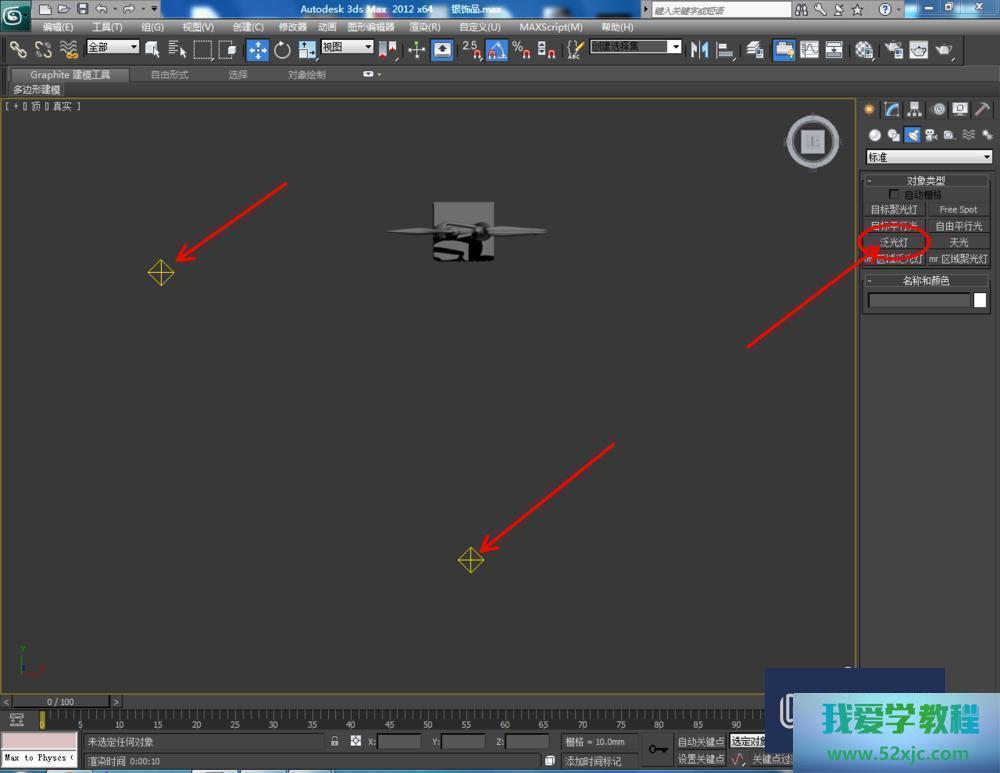
Task: Toggle 自动关键点 auto key mode
Action: 700,742
